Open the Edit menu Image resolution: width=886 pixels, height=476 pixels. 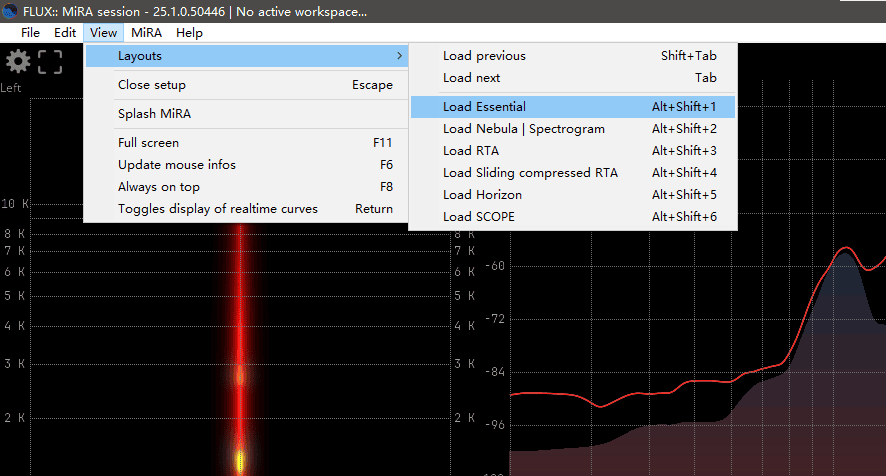[x=65, y=33]
